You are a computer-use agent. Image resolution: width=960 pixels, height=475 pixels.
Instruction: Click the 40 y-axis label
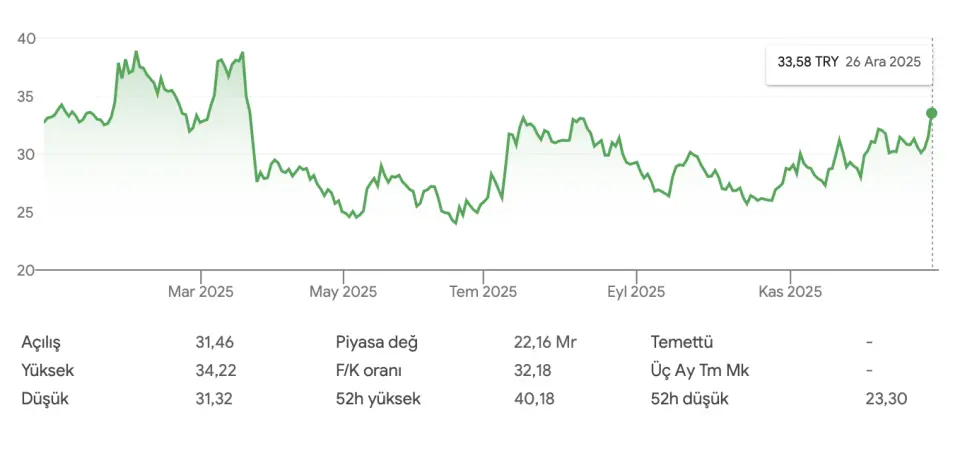(x=26, y=38)
